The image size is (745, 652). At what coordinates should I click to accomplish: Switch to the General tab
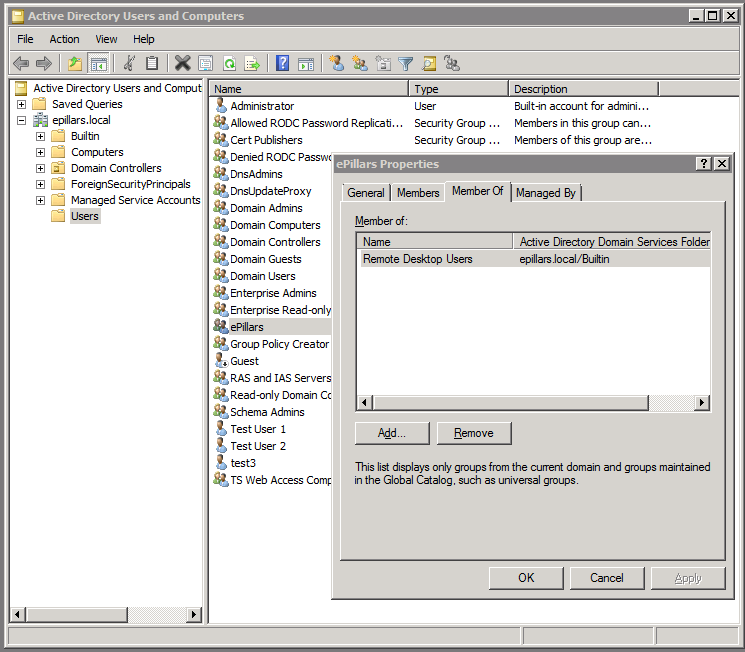pyautogui.click(x=366, y=193)
